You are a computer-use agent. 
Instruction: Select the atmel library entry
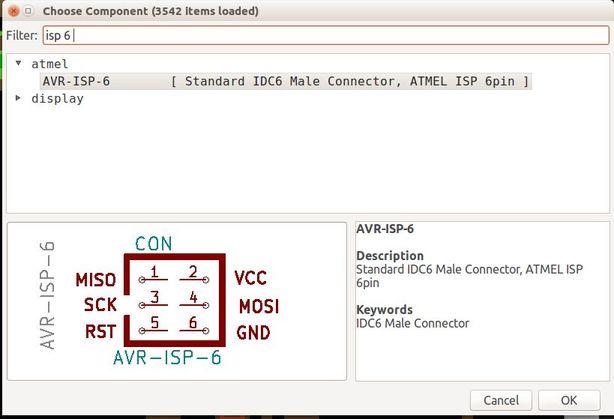(50, 64)
